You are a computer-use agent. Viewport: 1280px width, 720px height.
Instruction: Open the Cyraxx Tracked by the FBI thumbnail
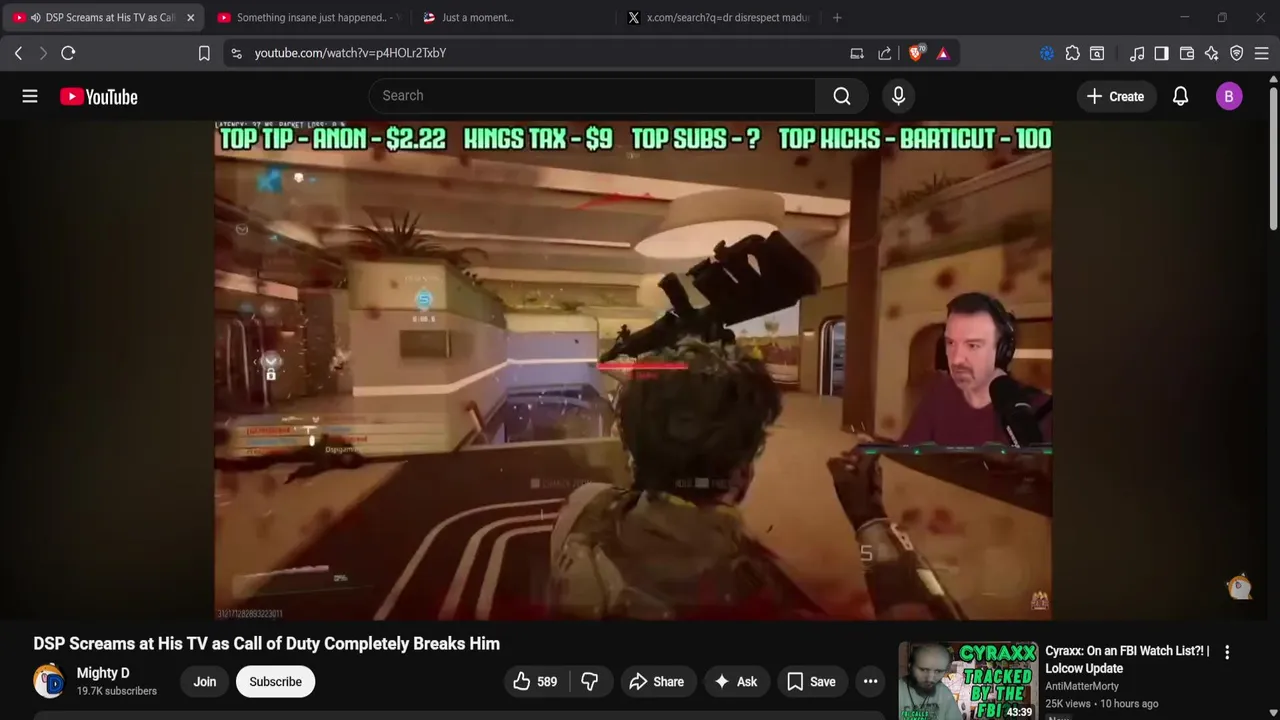pos(968,681)
